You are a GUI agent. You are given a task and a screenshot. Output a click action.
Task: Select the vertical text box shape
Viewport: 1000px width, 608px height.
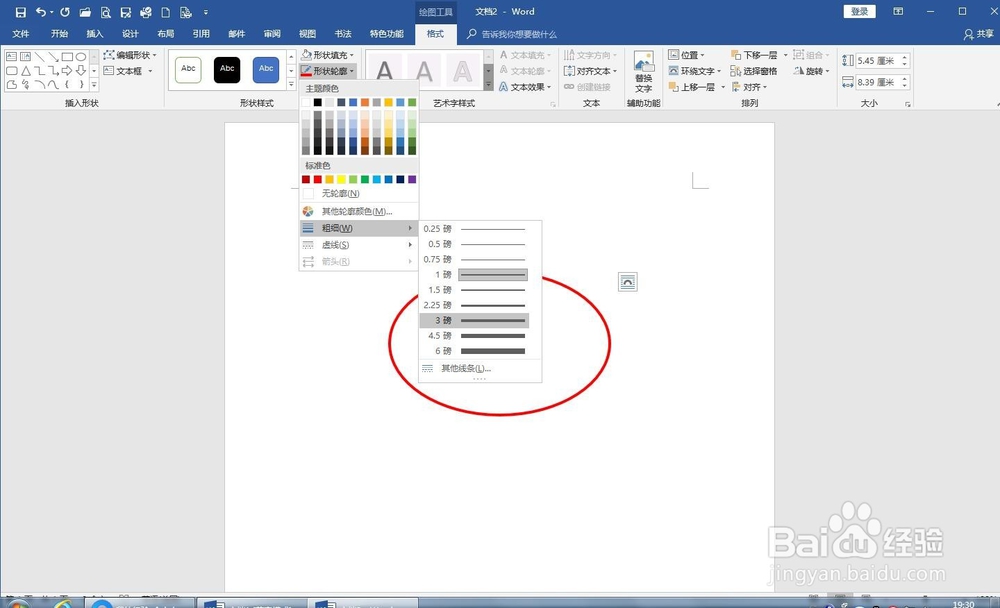click(26, 57)
